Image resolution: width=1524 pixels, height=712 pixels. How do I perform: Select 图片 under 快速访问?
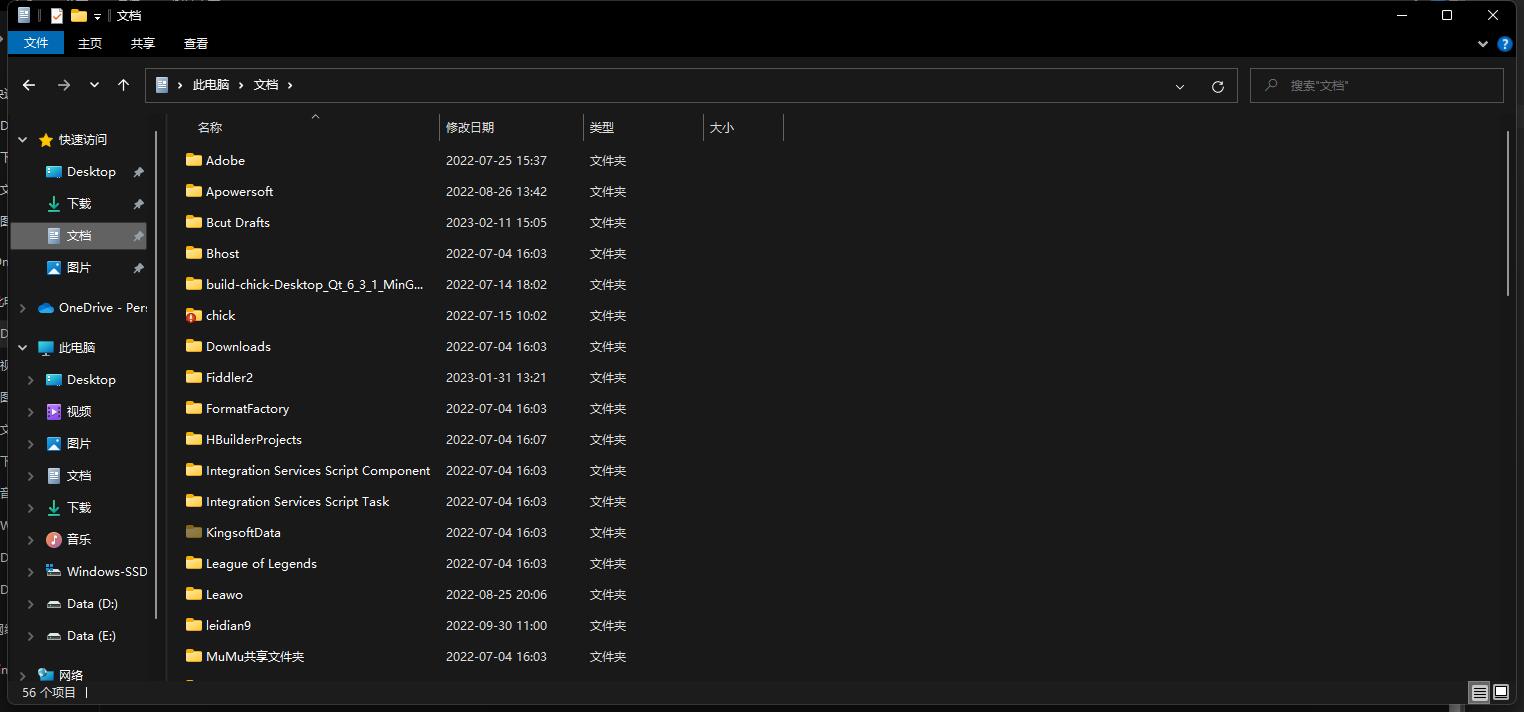78,268
